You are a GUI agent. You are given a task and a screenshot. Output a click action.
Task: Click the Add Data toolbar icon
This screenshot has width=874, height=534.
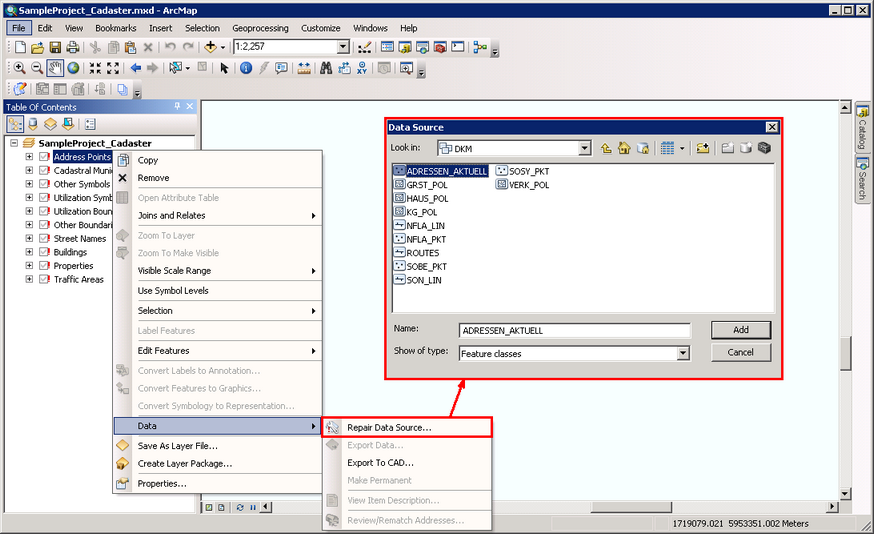[210, 47]
